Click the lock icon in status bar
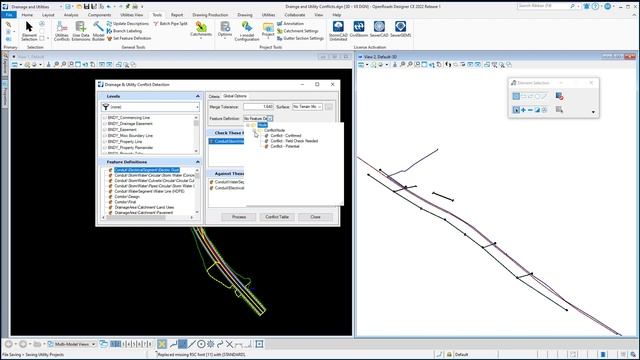Screen dimensions: 640x360 [449, 354]
